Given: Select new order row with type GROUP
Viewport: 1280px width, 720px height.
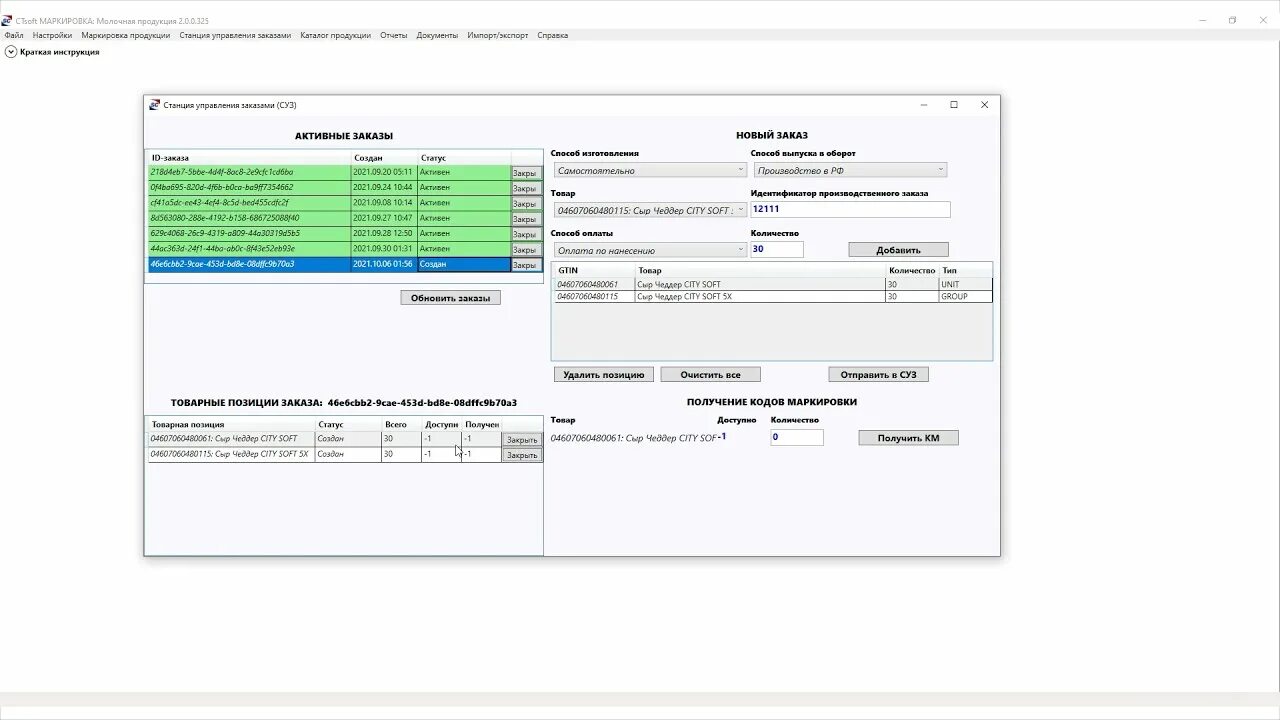Looking at the screenshot, I should point(773,297).
